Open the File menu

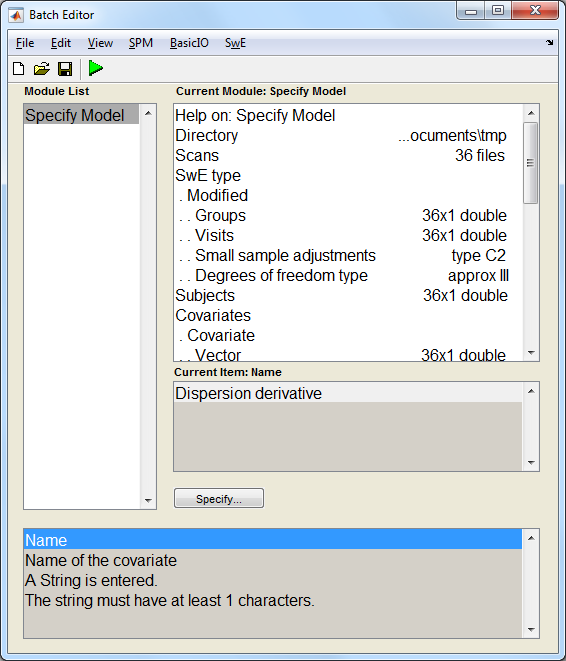[25, 43]
